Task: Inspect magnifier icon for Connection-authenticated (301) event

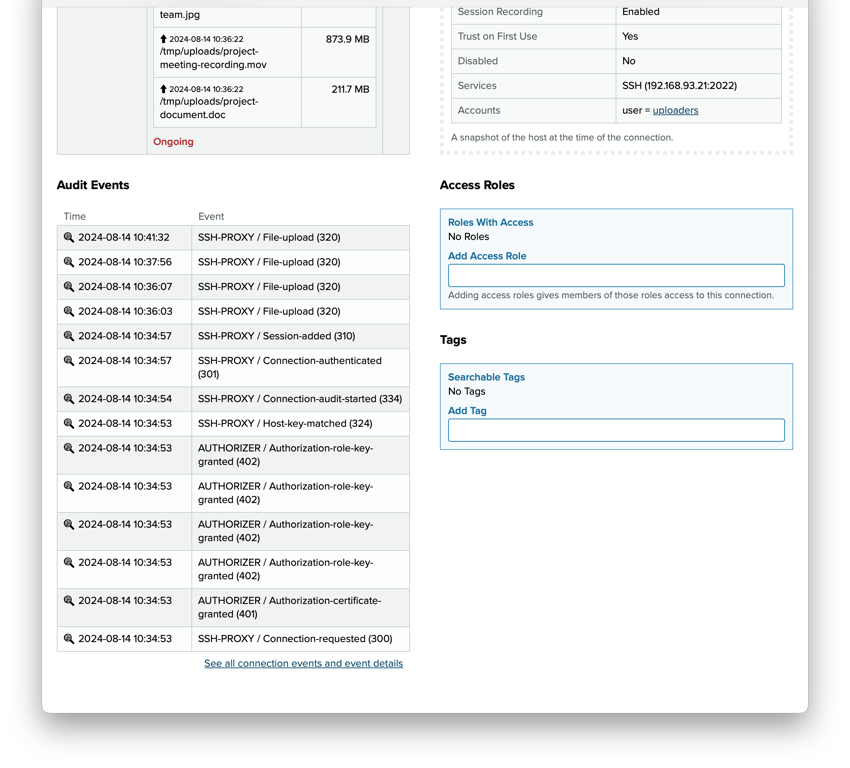Action: click(69, 360)
